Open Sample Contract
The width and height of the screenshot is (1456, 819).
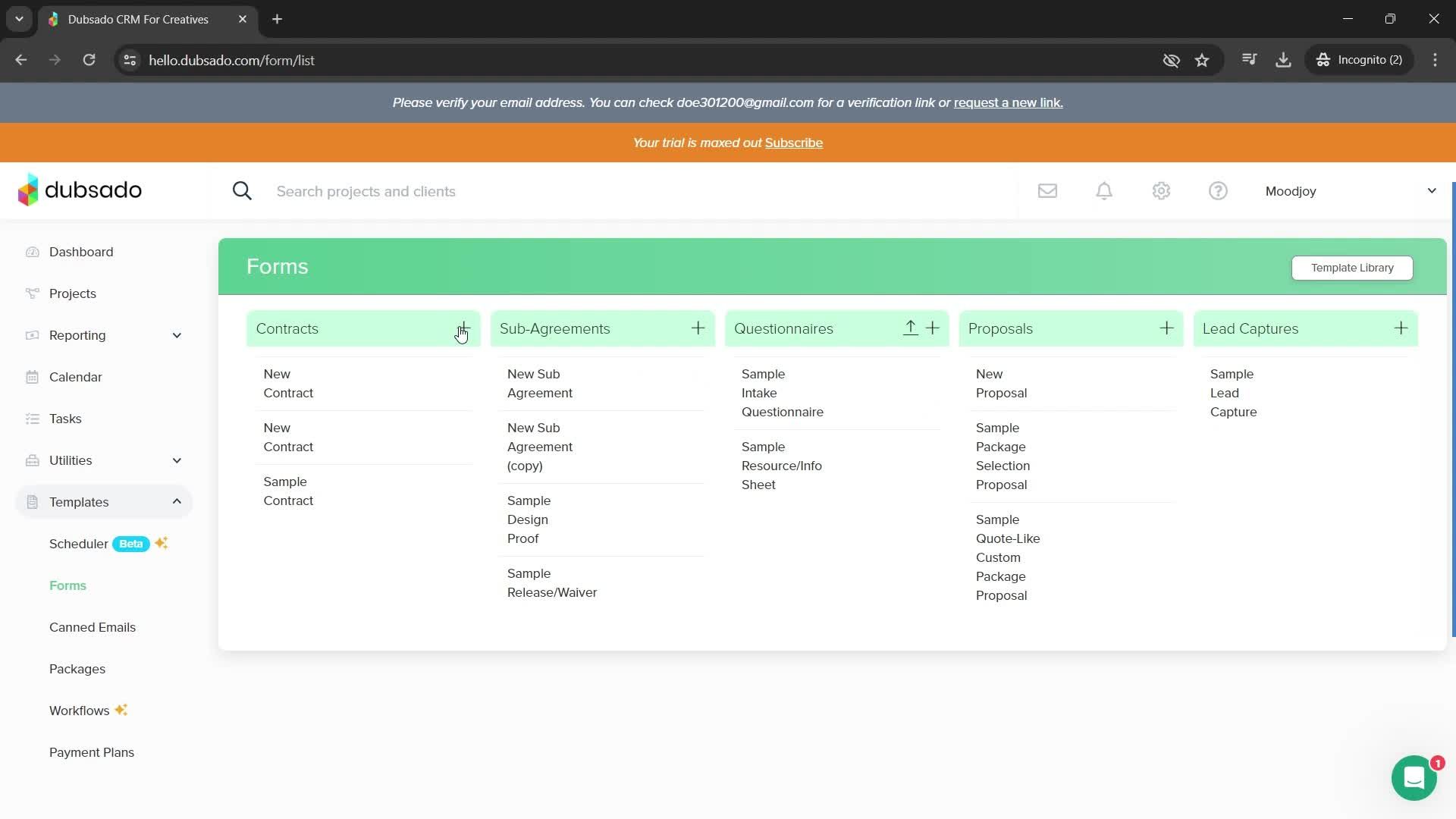pyautogui.click(x=288, y=491)
